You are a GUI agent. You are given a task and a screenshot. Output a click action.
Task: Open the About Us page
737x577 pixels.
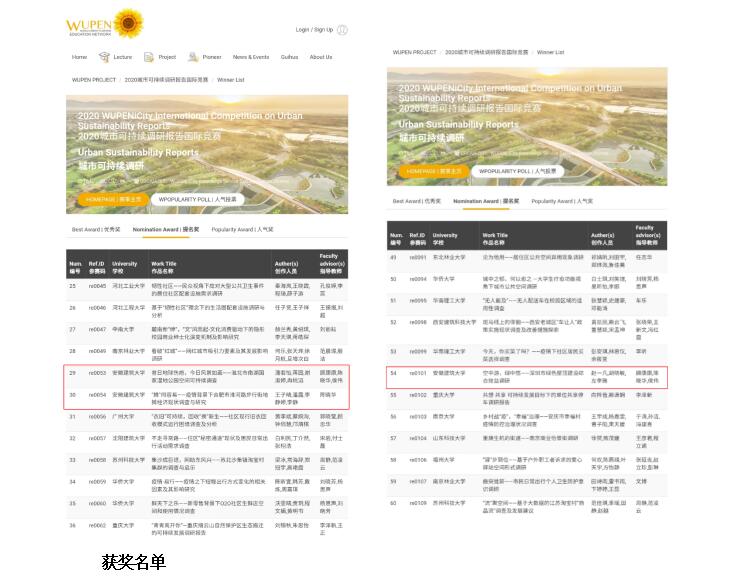[320, 57]
